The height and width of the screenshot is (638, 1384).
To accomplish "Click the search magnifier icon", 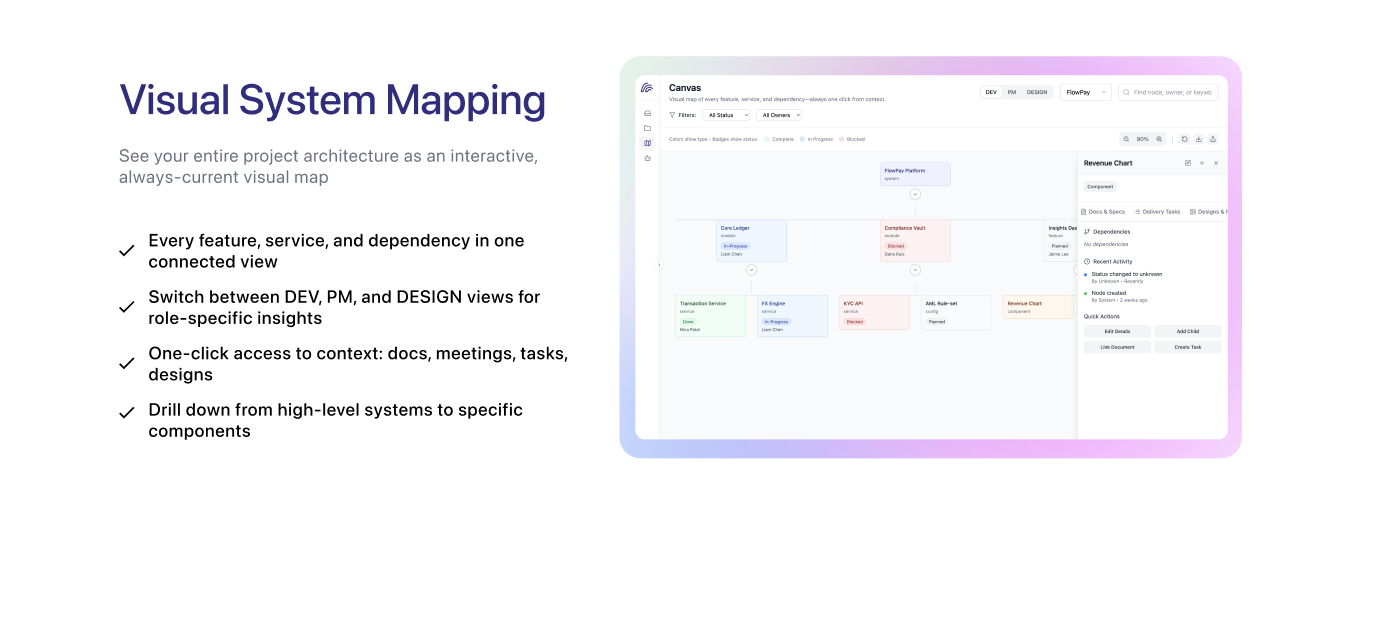I will click(x=1127, y=92).
